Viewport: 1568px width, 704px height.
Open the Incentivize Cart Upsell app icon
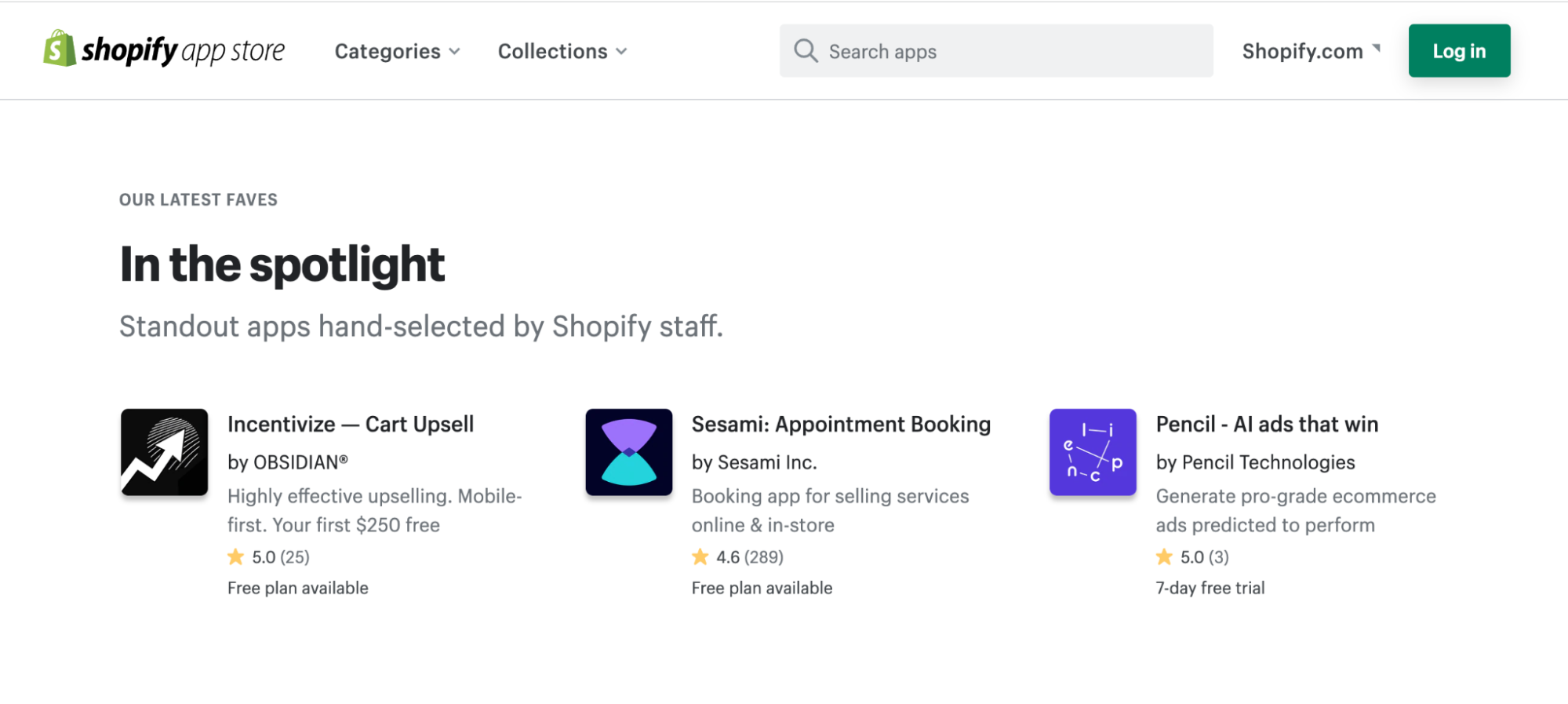(x=164, y=452)
